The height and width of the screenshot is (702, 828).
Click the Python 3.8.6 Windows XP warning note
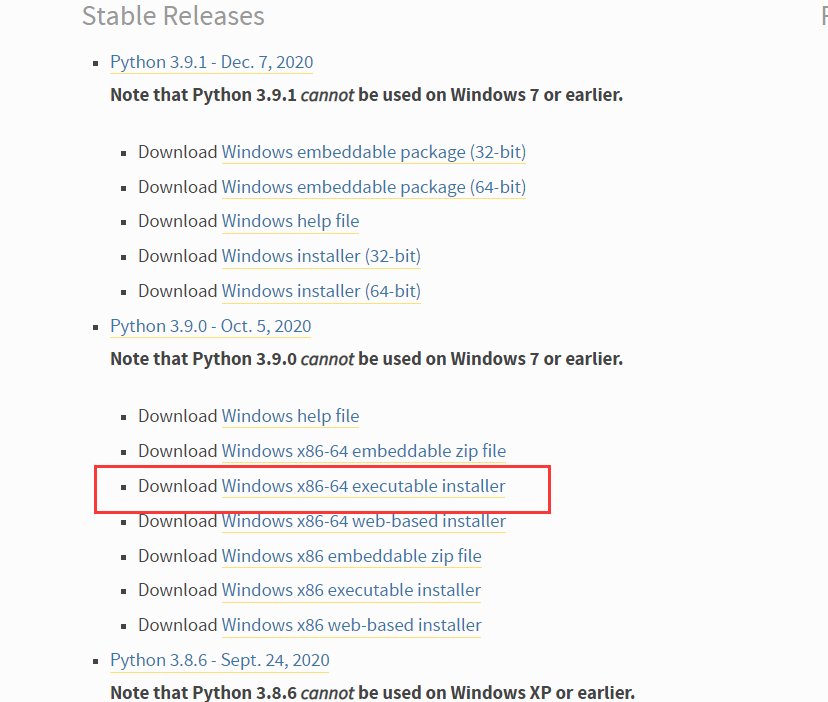tap(372, 692)
